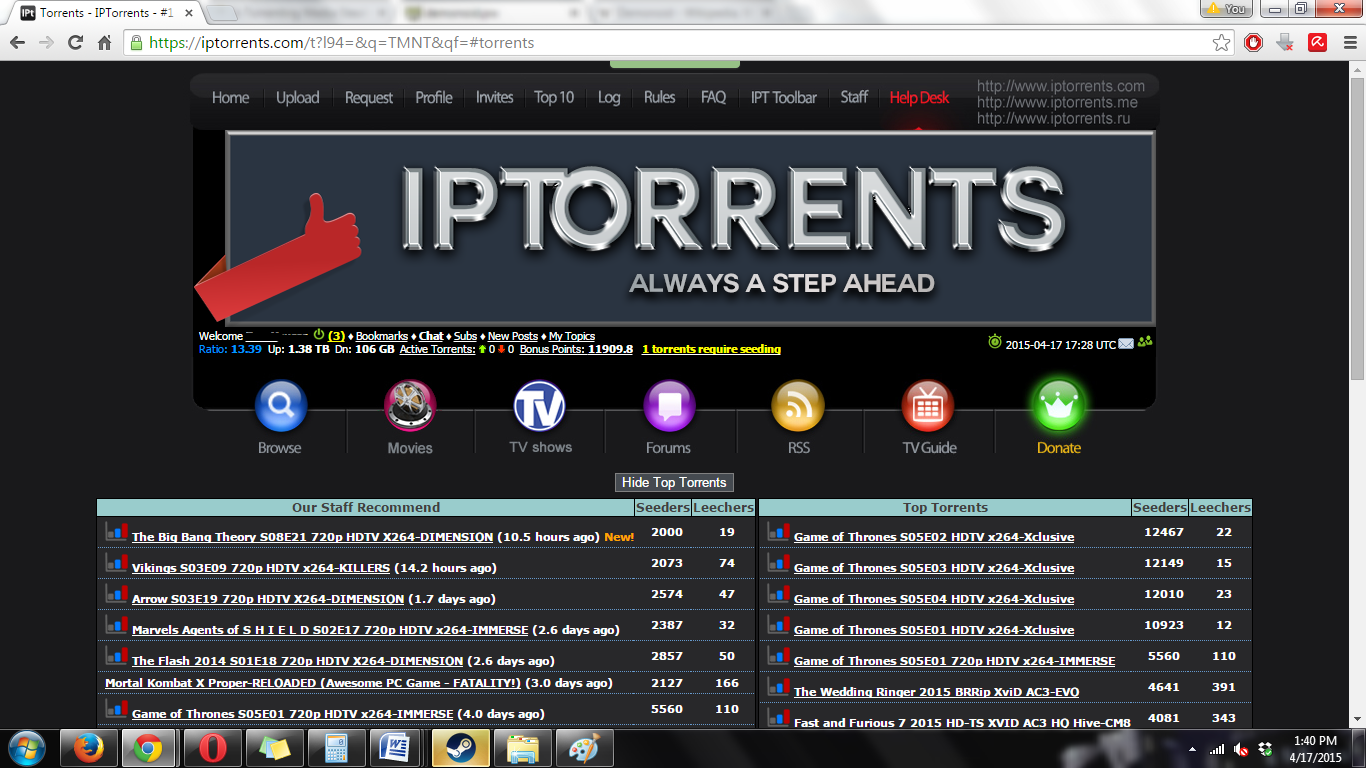The height and width of the screenshot is (768, 1366).
Task: Click the 1 torrents require seeding link
Action: [712, 349]
